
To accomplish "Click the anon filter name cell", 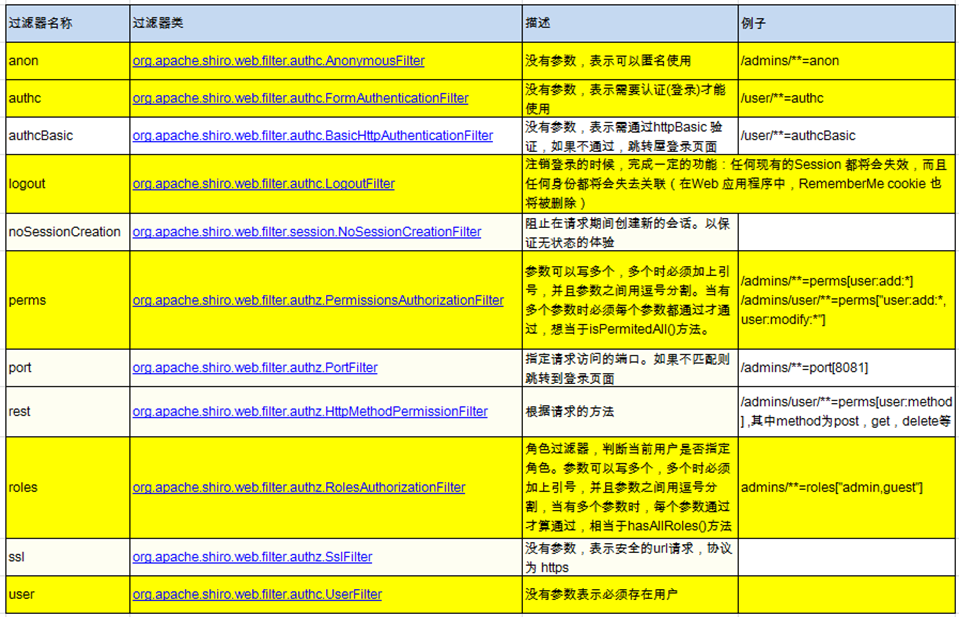I will (x=20, y=60).
